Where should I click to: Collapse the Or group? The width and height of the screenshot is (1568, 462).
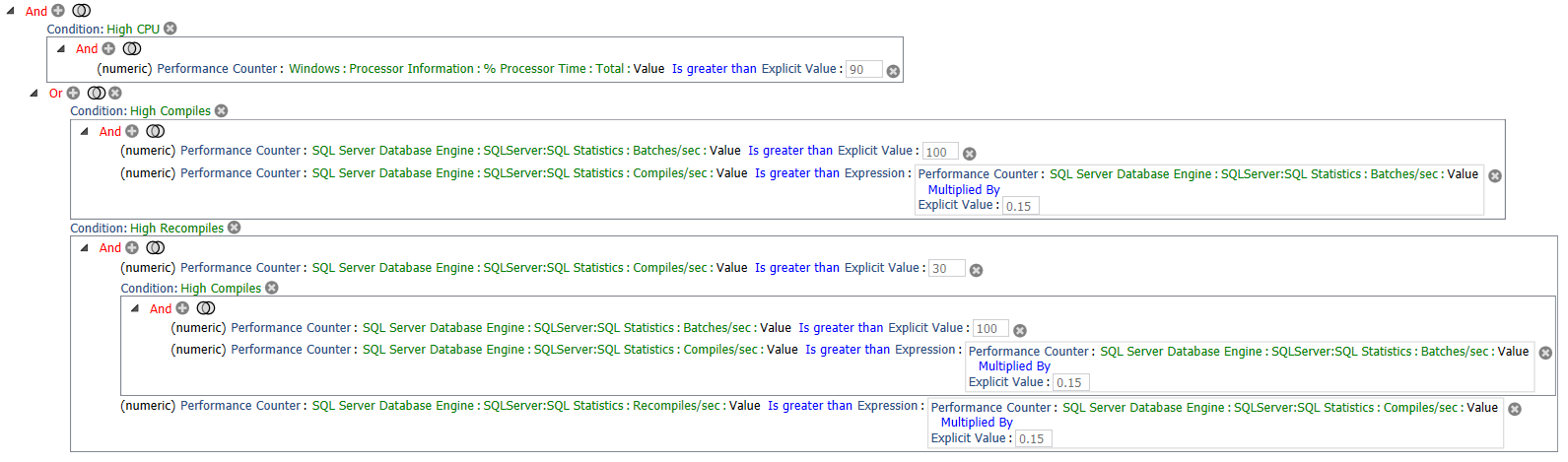click(34, 93)
